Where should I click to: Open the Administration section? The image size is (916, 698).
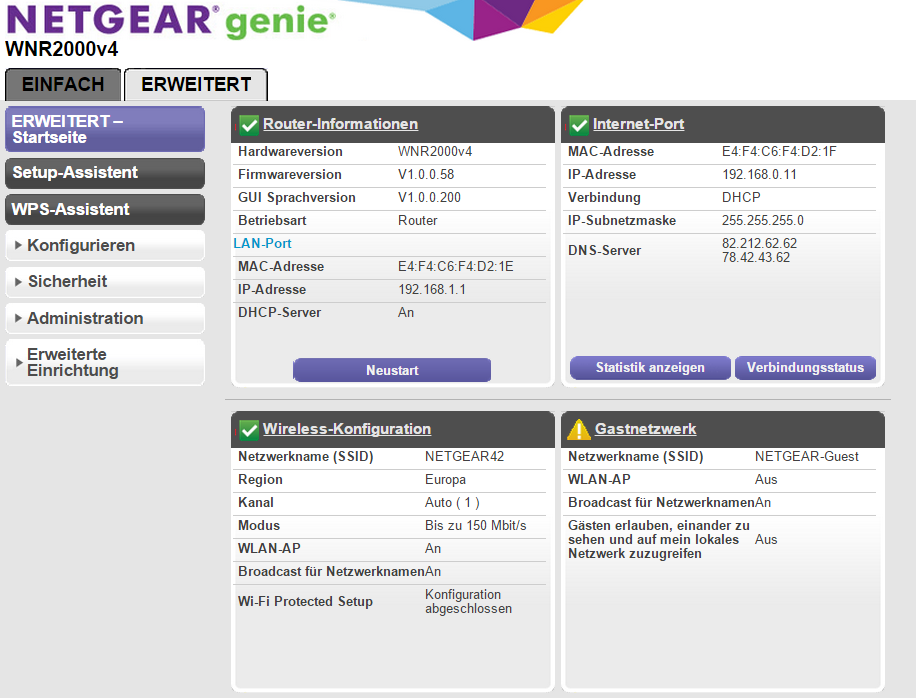click(105, 318)
